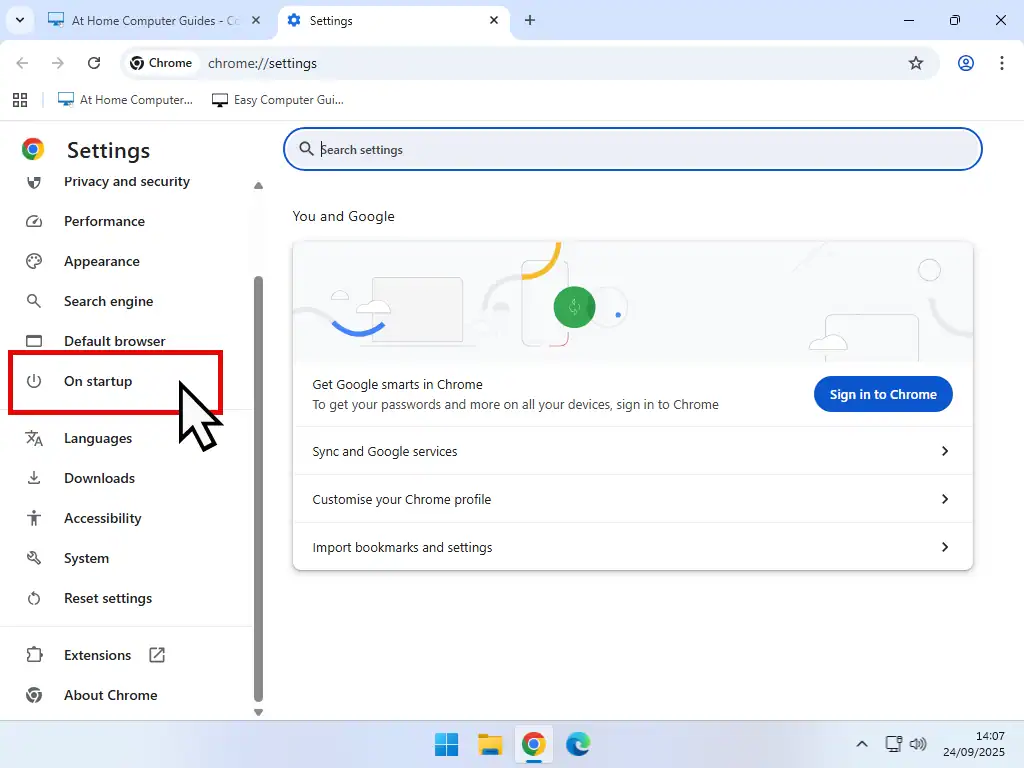
Task: Click the Extensions external link icon
Action: 157,655
